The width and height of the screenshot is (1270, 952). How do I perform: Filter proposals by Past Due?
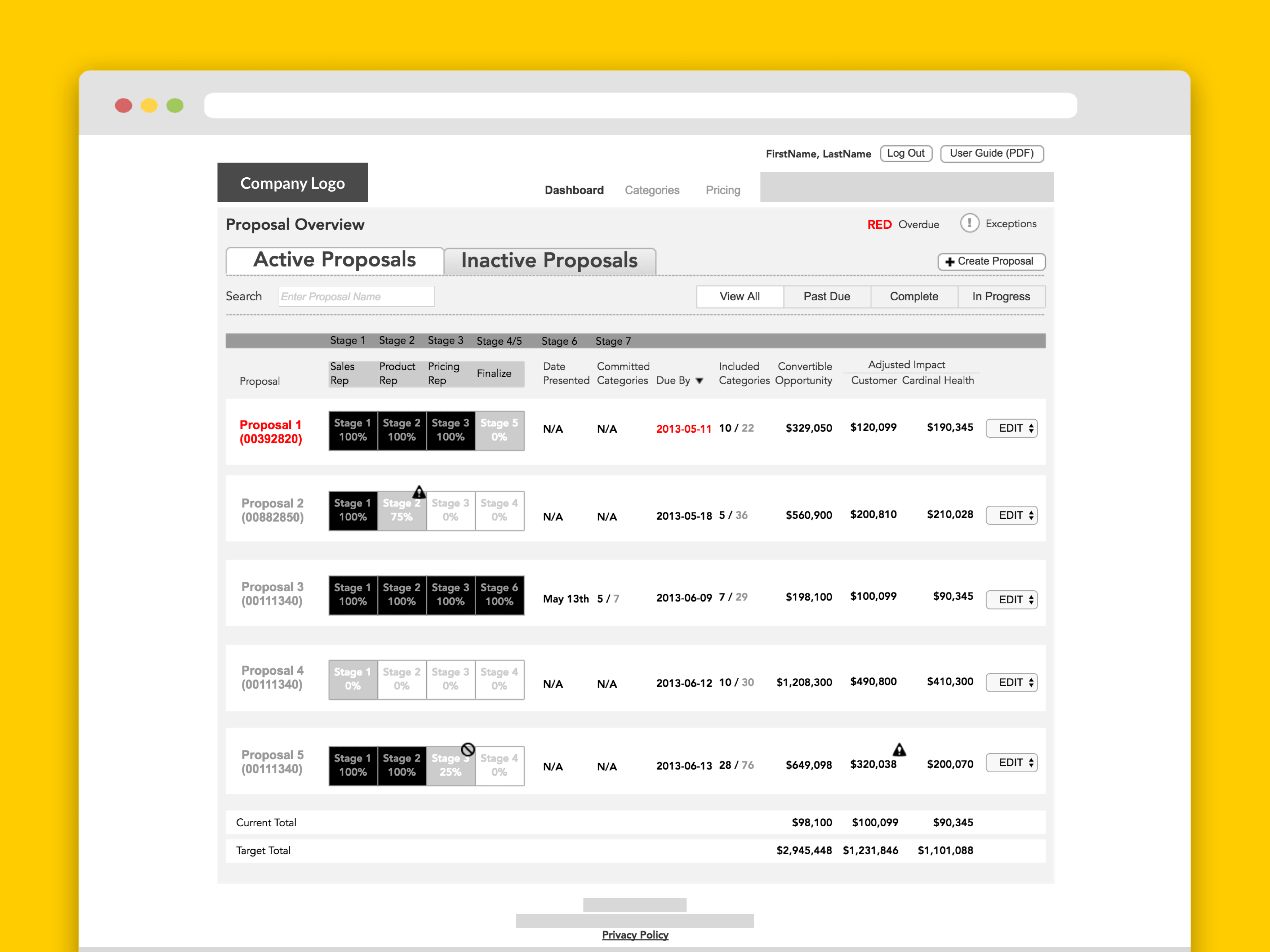click(826, 296)
